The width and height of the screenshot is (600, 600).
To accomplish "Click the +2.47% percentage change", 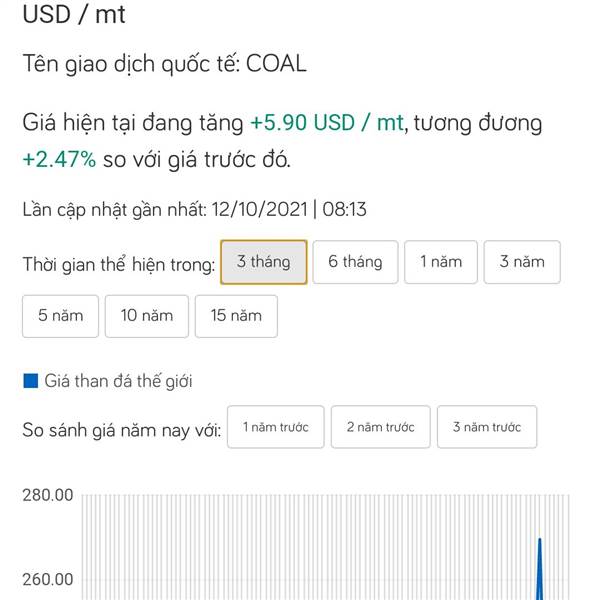I will (x=59, y=159).
